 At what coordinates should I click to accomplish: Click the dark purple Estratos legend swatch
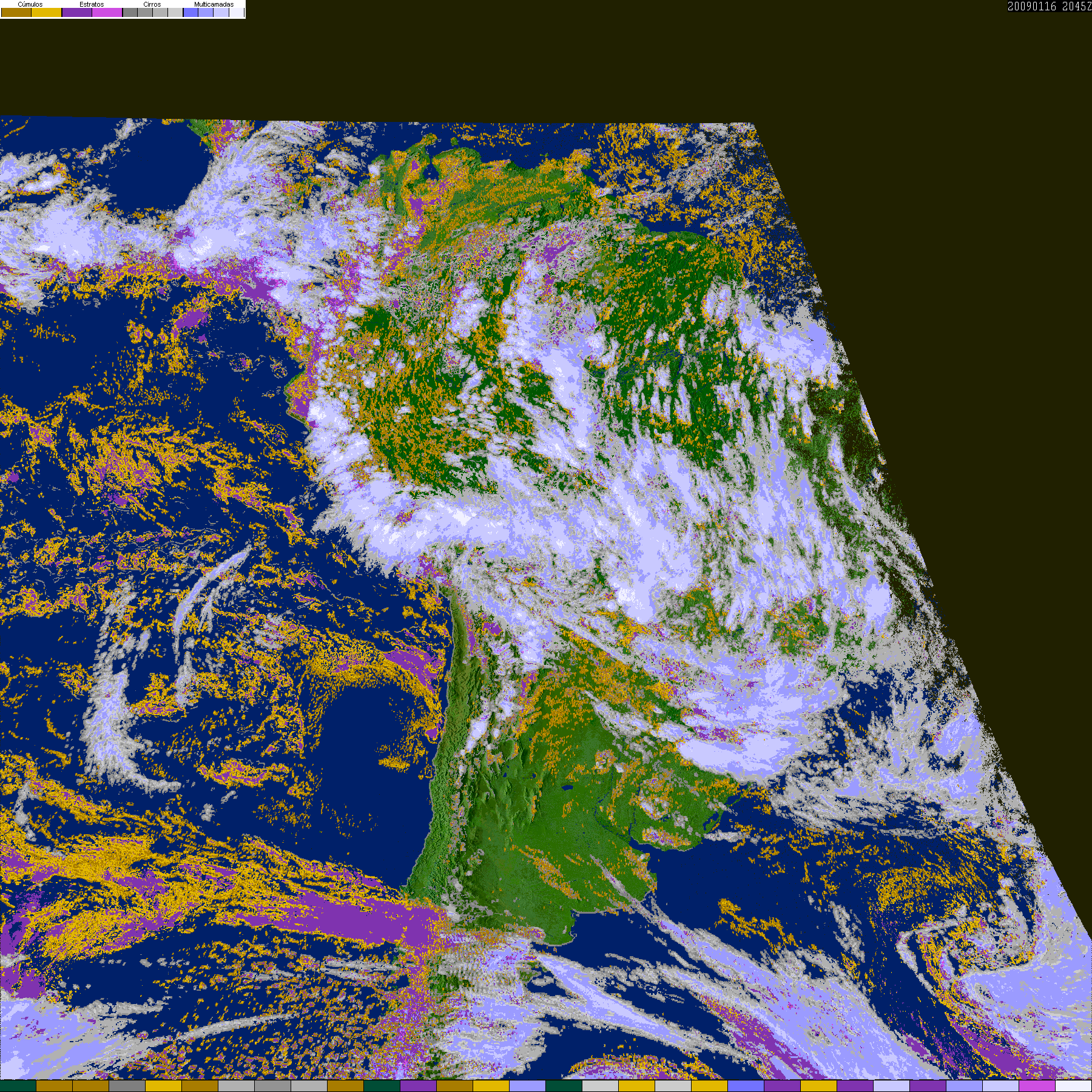coord(77,12)
